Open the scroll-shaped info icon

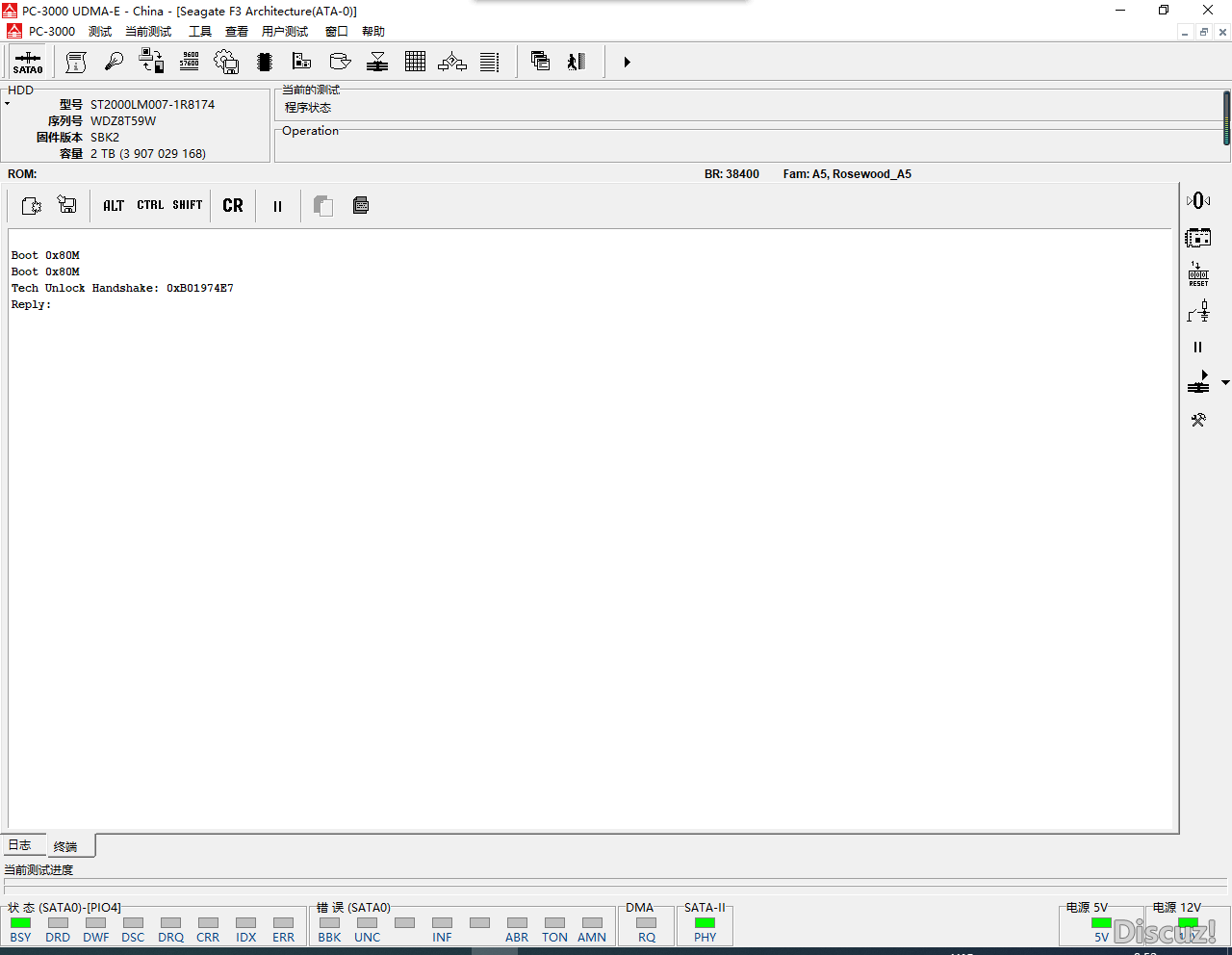76,62
